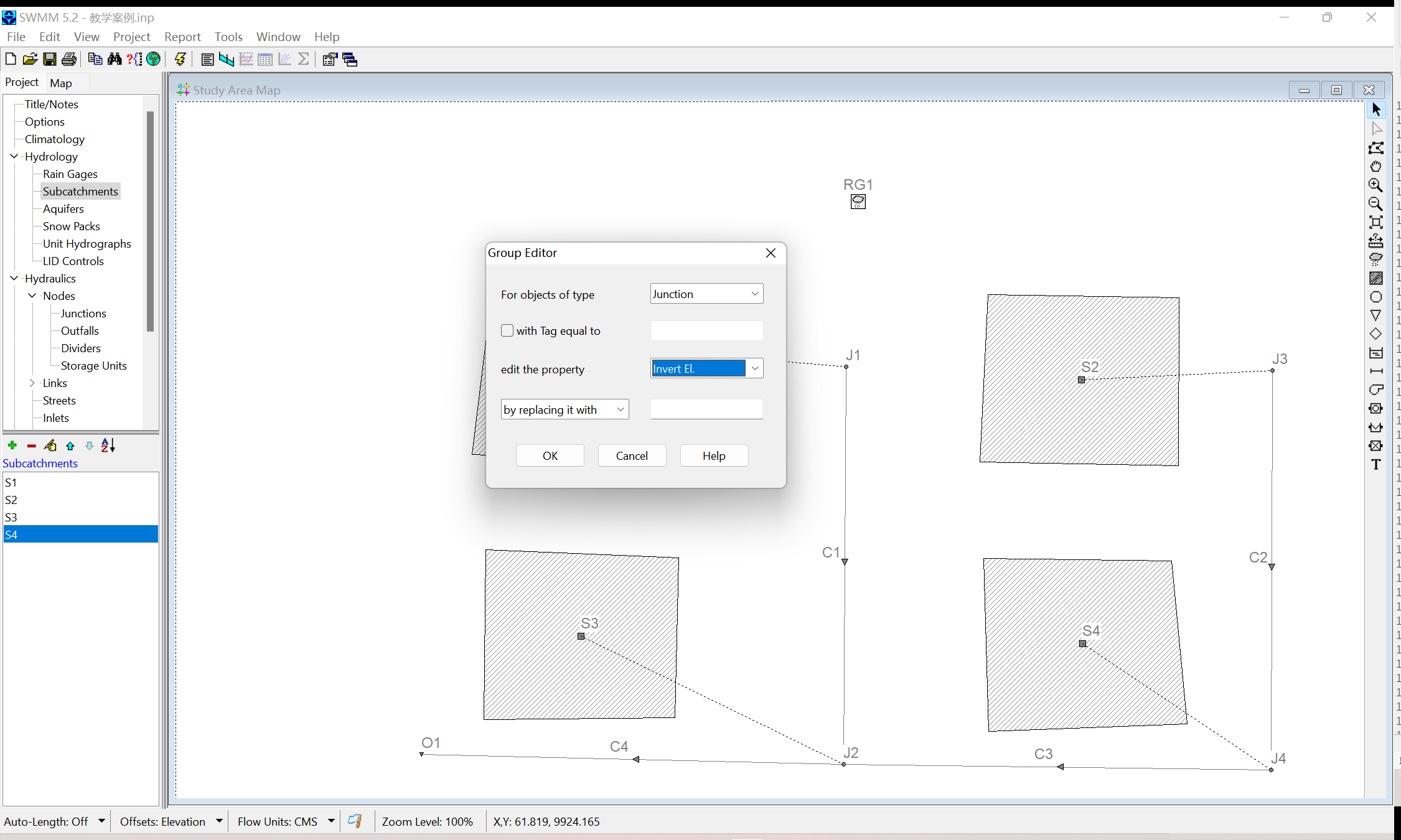Click the Save project floppy icon
The image size is (1401, 840).
click(x=50, y=59)
